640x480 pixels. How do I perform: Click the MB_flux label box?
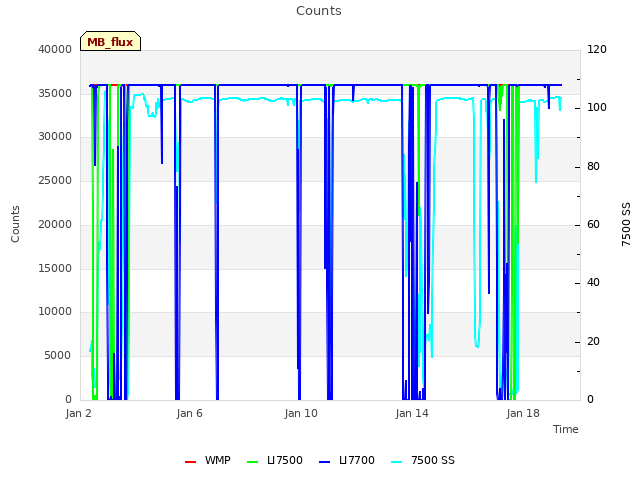click(110, 41)
